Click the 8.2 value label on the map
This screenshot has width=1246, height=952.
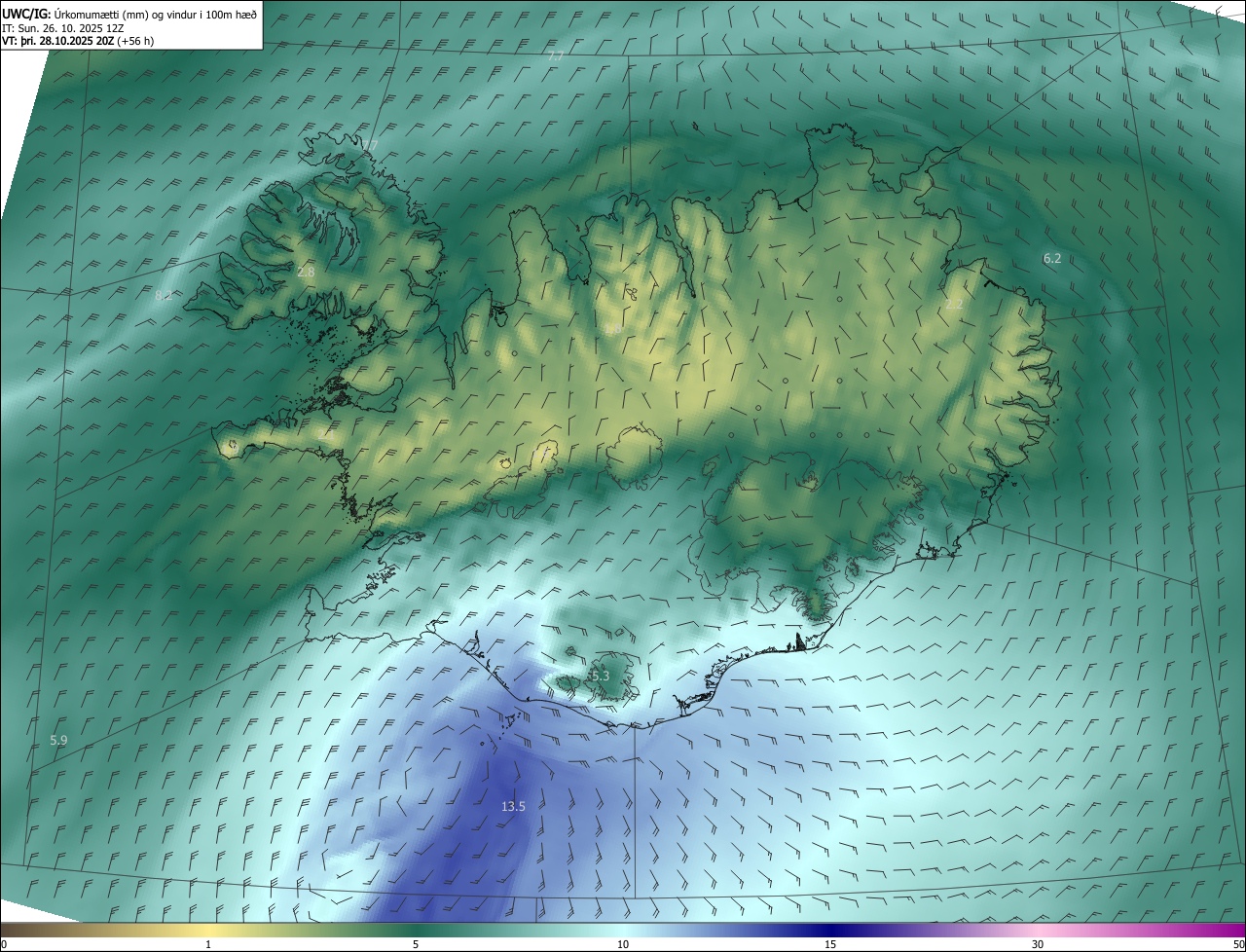(x=164, y=295)
